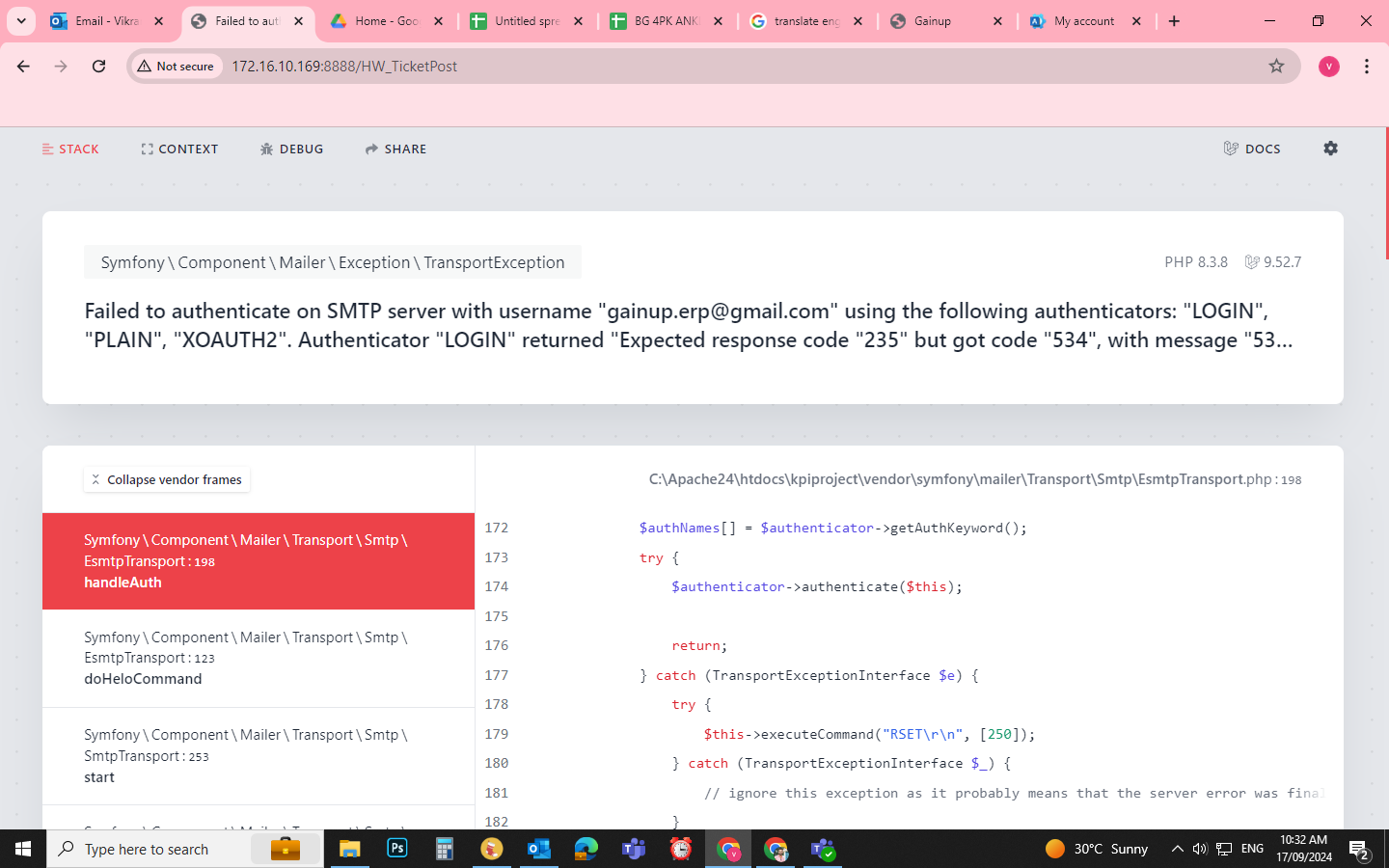Screen dimensions: 1389x868
Task: Bookmark this page with star icon
Action: pos(1276,66)
